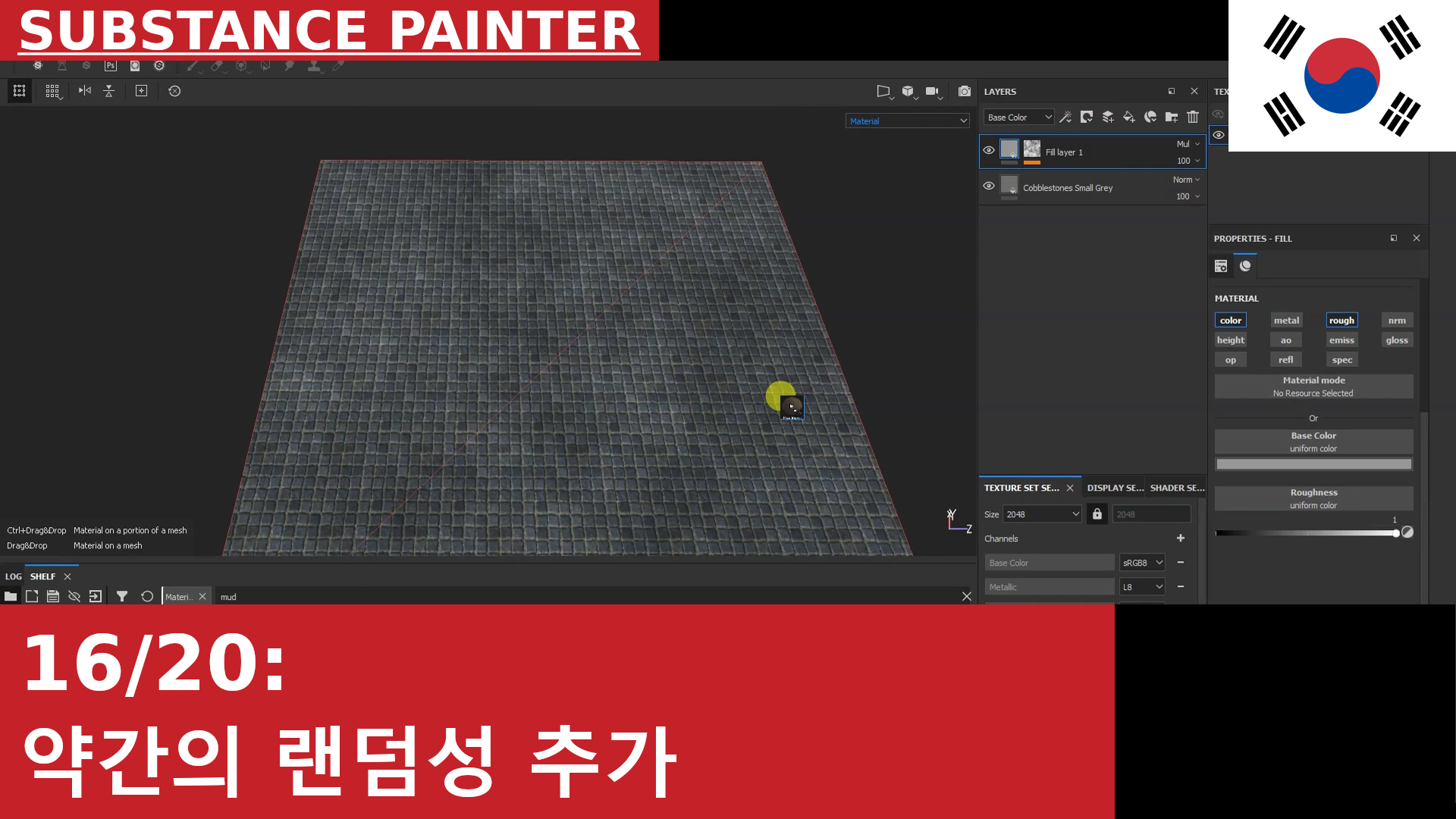Click the add smart material icon
1456x819 pixels.
[1150, 117]
